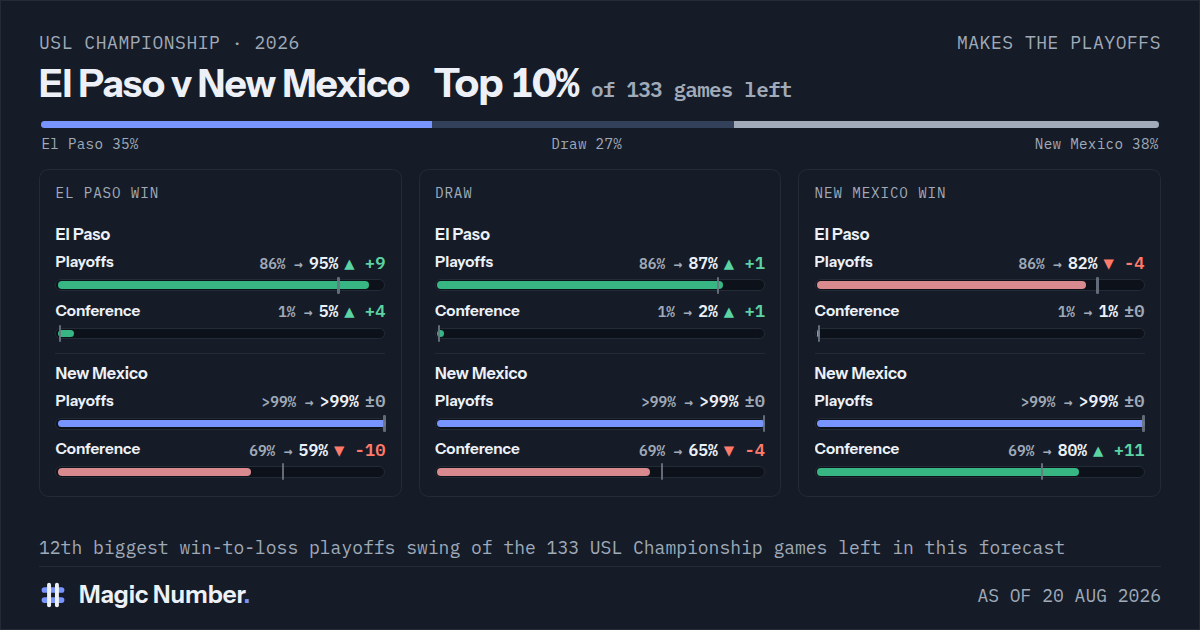Click the Magic Number hash logo icon
The width and height of the screenshot is (1200, 630).
pyautogui.click(x=53, y=595)
